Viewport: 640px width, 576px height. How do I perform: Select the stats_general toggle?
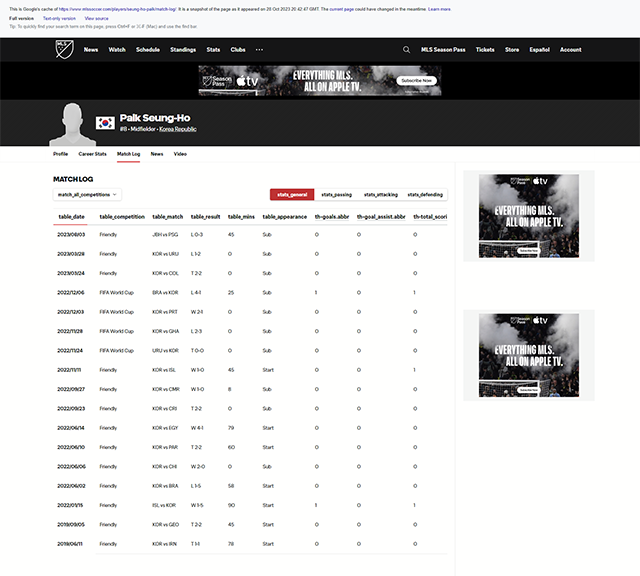point(292,195)
